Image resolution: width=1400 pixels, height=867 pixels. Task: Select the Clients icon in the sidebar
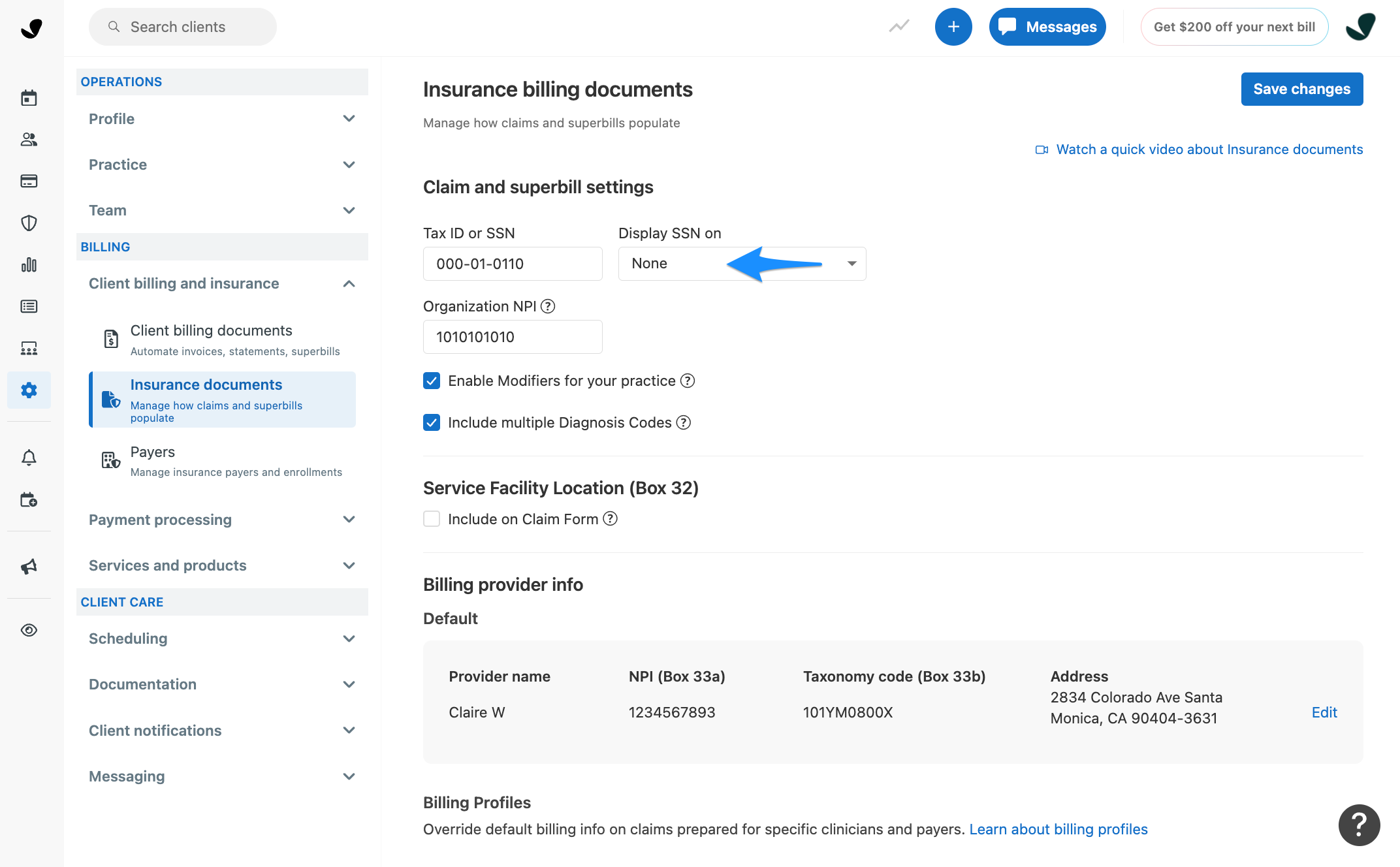point(29,139)
